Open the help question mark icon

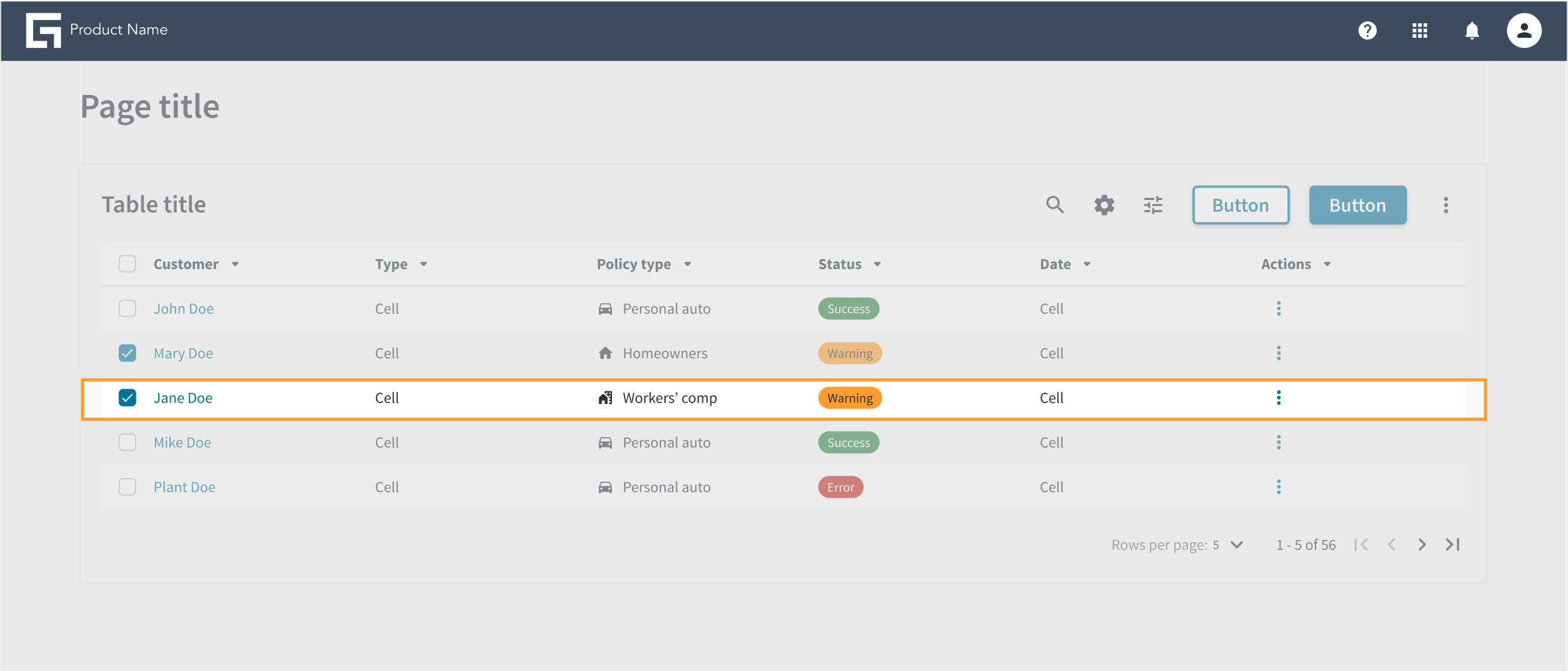tap(1367, 31)
